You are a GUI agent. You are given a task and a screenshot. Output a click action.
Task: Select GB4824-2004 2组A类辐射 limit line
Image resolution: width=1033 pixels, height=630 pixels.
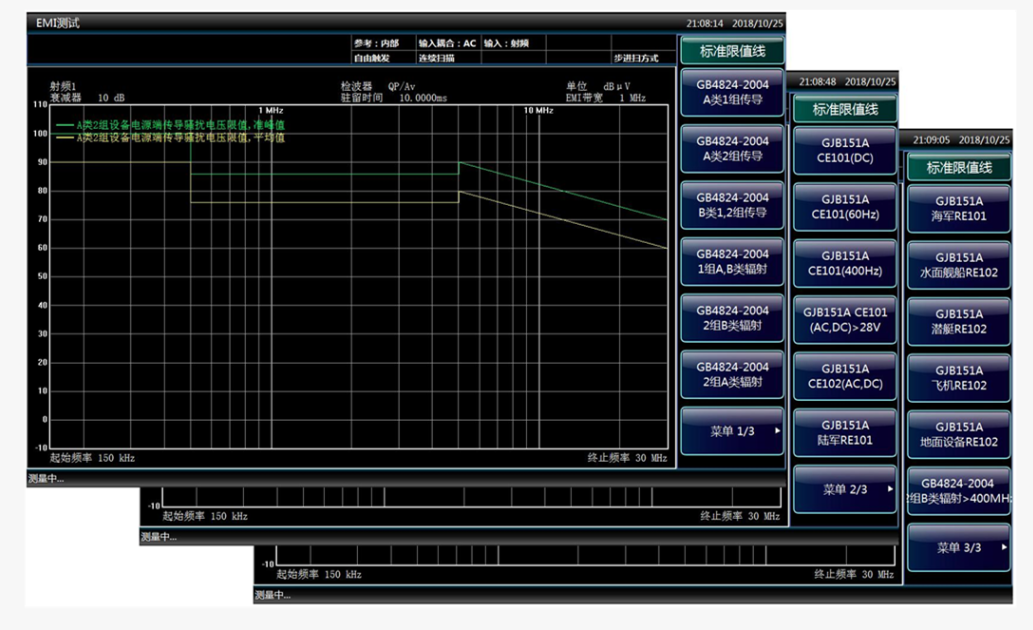click(732, 374)
